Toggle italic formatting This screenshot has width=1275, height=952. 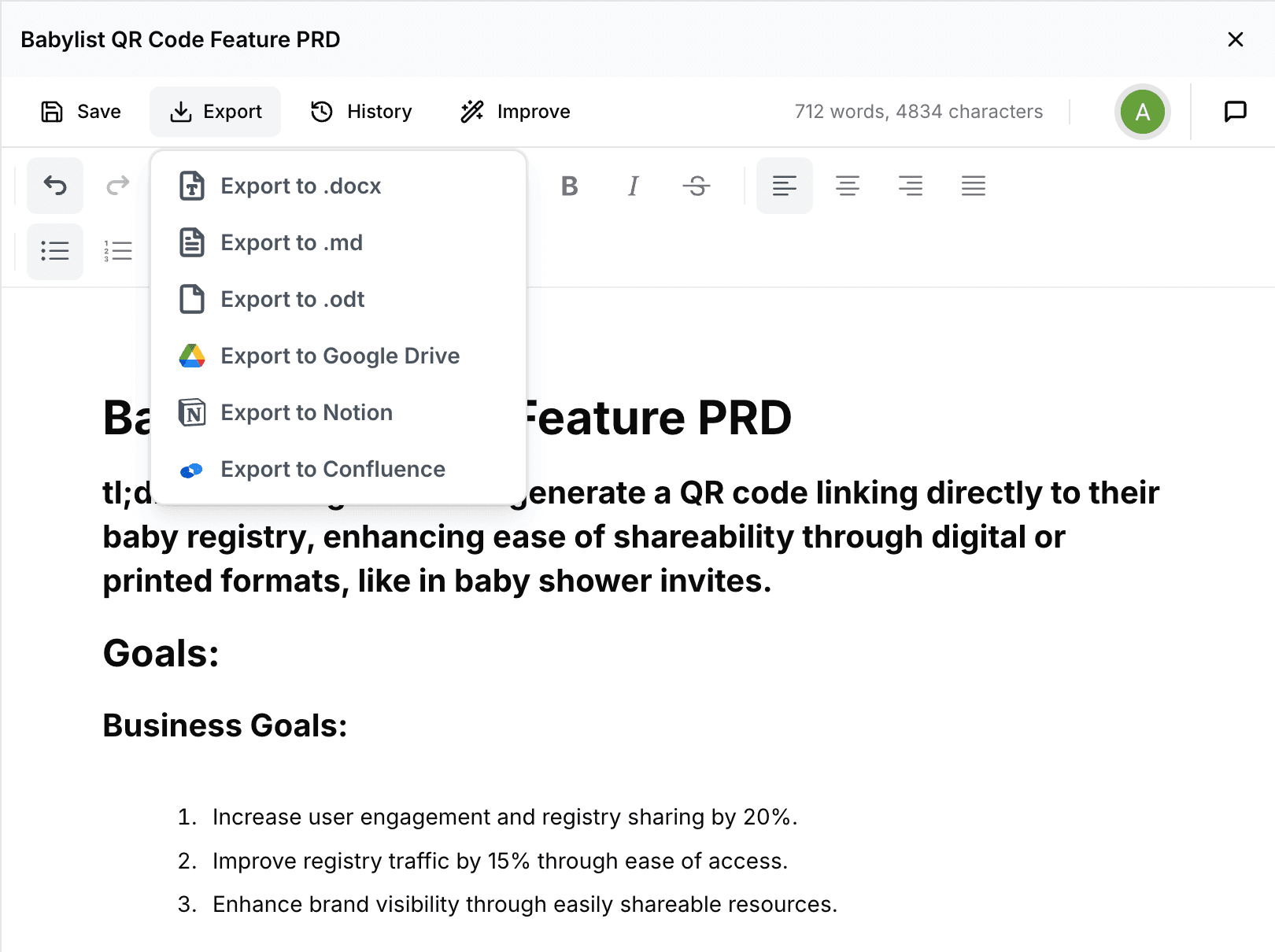633,186
